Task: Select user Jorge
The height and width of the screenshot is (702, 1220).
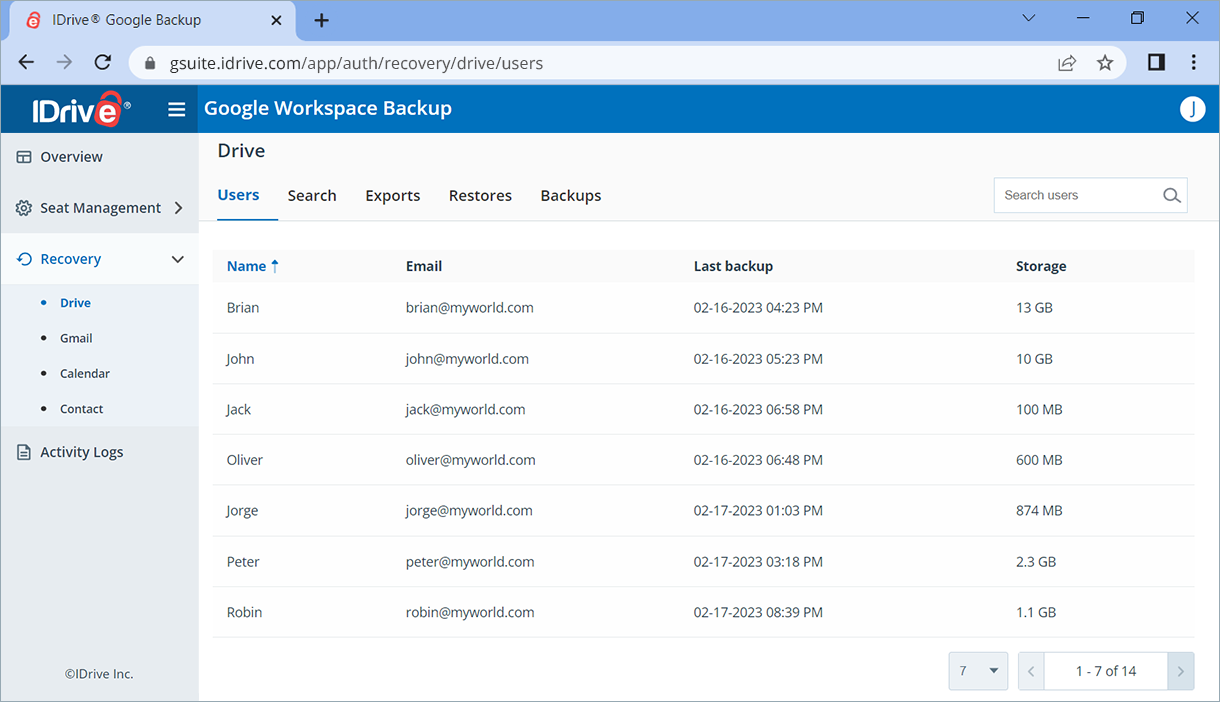Action: (x=243, y=511)
